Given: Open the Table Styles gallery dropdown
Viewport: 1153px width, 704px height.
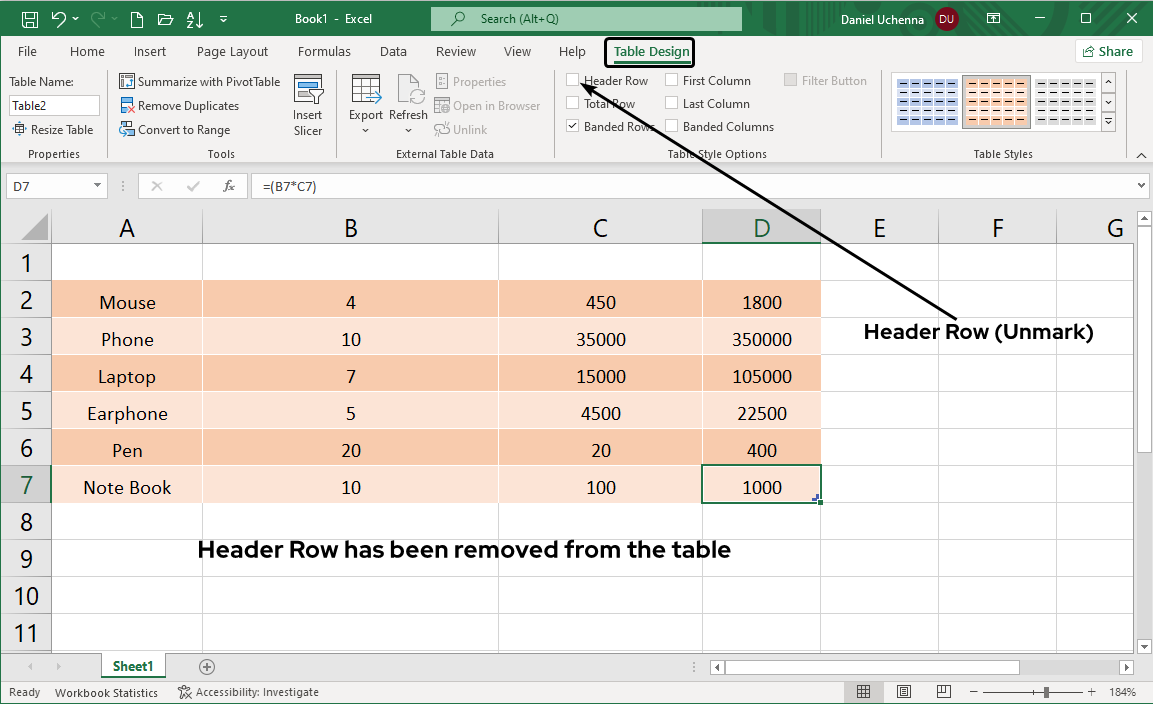Looking at the screenshot, I should tap(1108, 120).
